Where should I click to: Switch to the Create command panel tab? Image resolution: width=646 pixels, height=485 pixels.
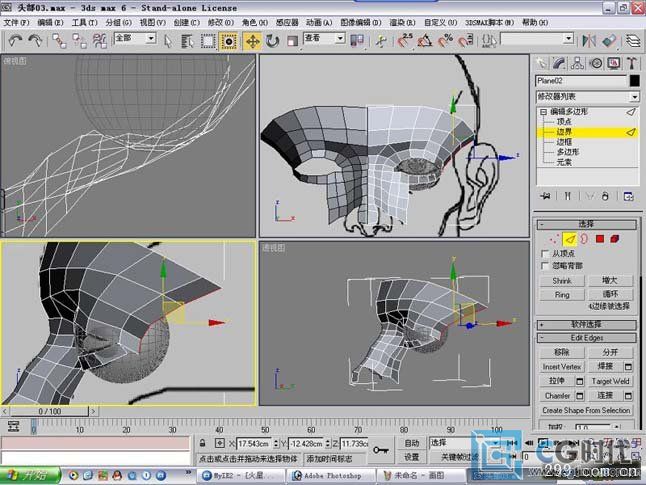(541, 63)
